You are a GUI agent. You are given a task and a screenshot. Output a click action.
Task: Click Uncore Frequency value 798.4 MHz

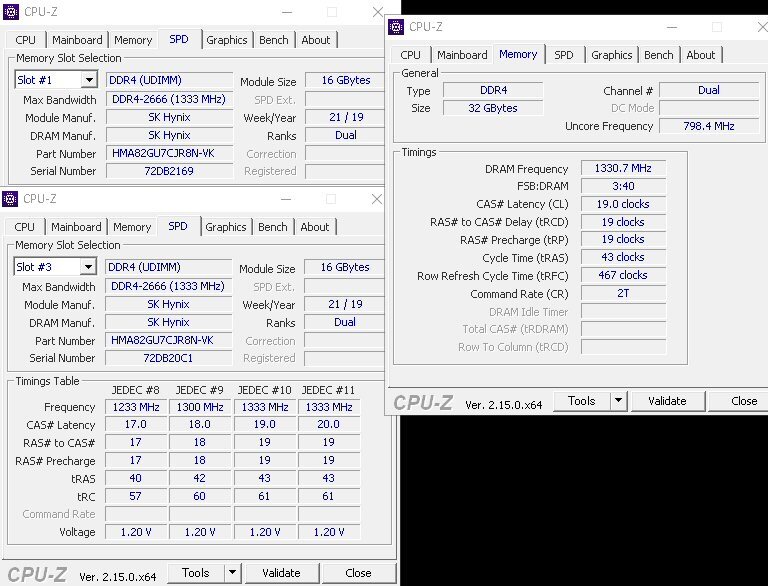coord(709,126)
